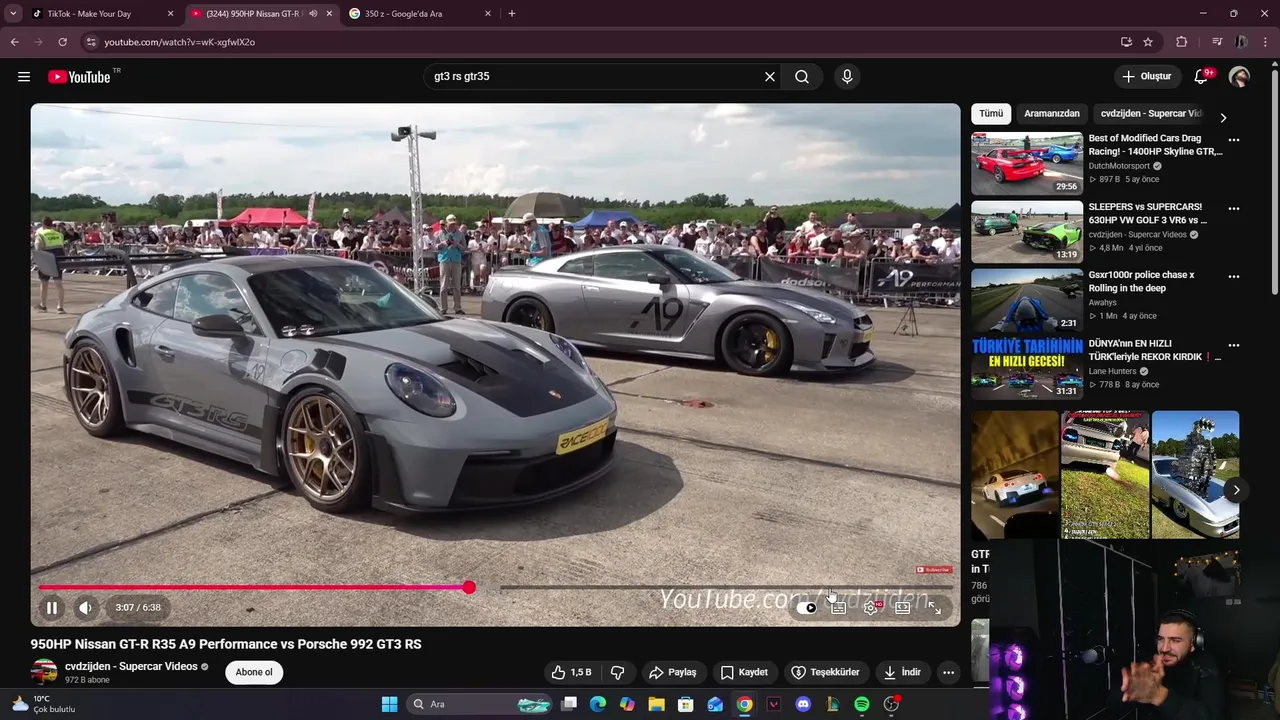Reload the page
The height and width of the screenshot is (720, 1280).
(x=62, y=42)
